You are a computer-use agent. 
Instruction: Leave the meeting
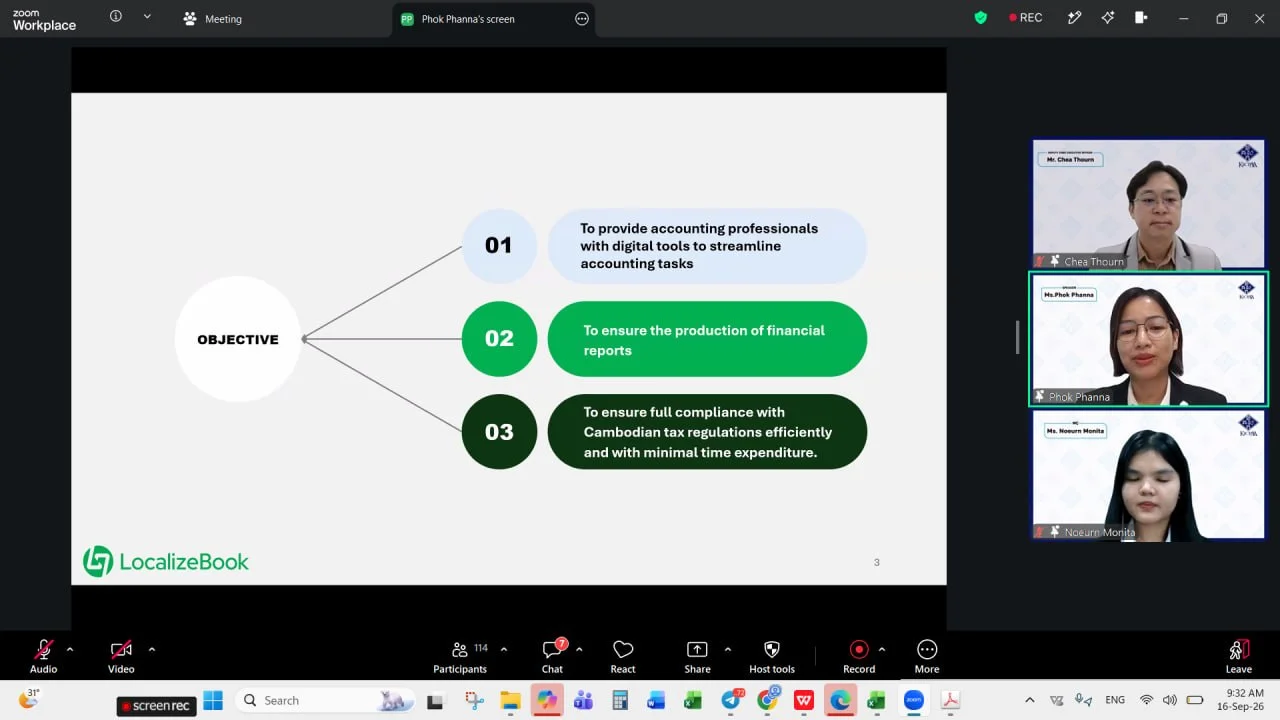[x=1238, y=656]
